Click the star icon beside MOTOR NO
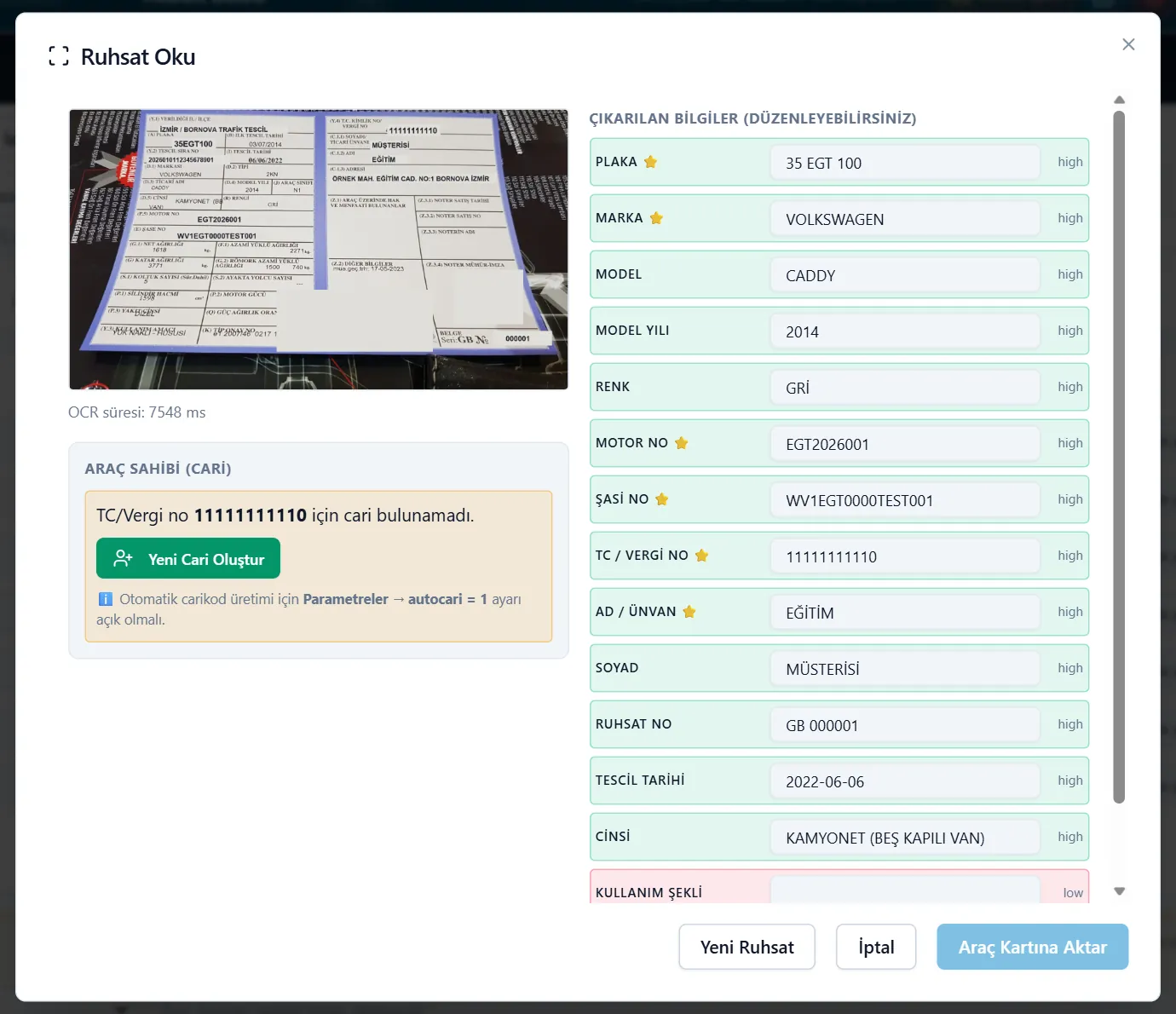Screen dimensions: 1176x1014 (681, 443)
